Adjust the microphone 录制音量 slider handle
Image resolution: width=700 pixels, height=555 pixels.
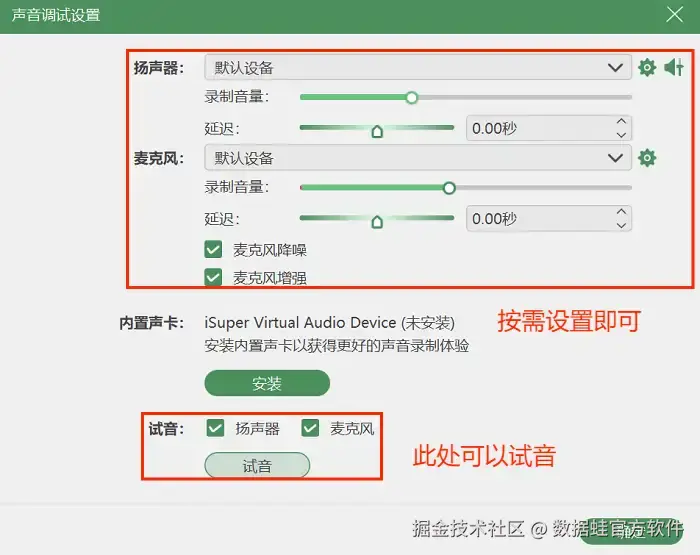pos(449,188)
